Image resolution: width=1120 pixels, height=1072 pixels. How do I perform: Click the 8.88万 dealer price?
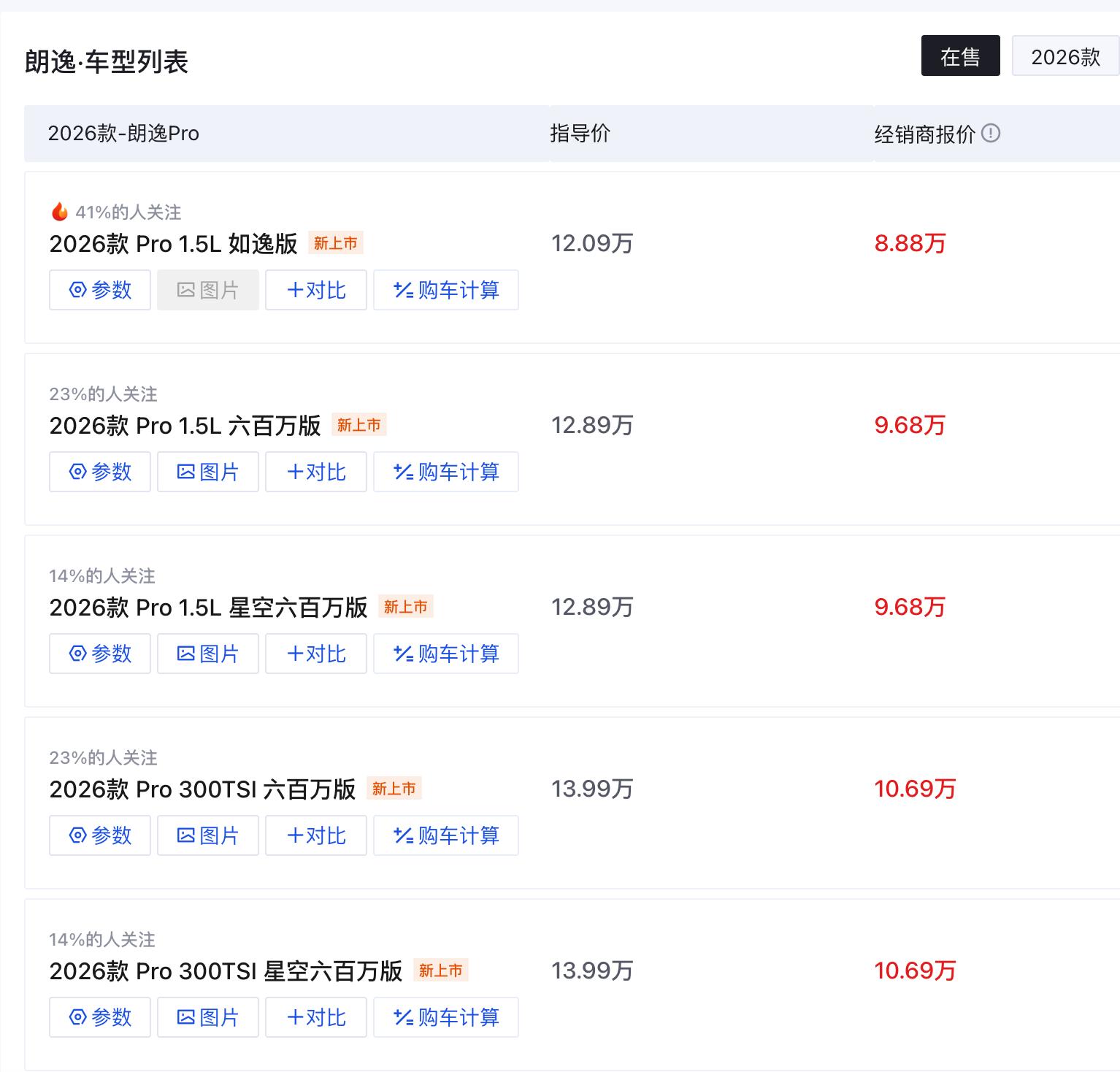(910, 244)
